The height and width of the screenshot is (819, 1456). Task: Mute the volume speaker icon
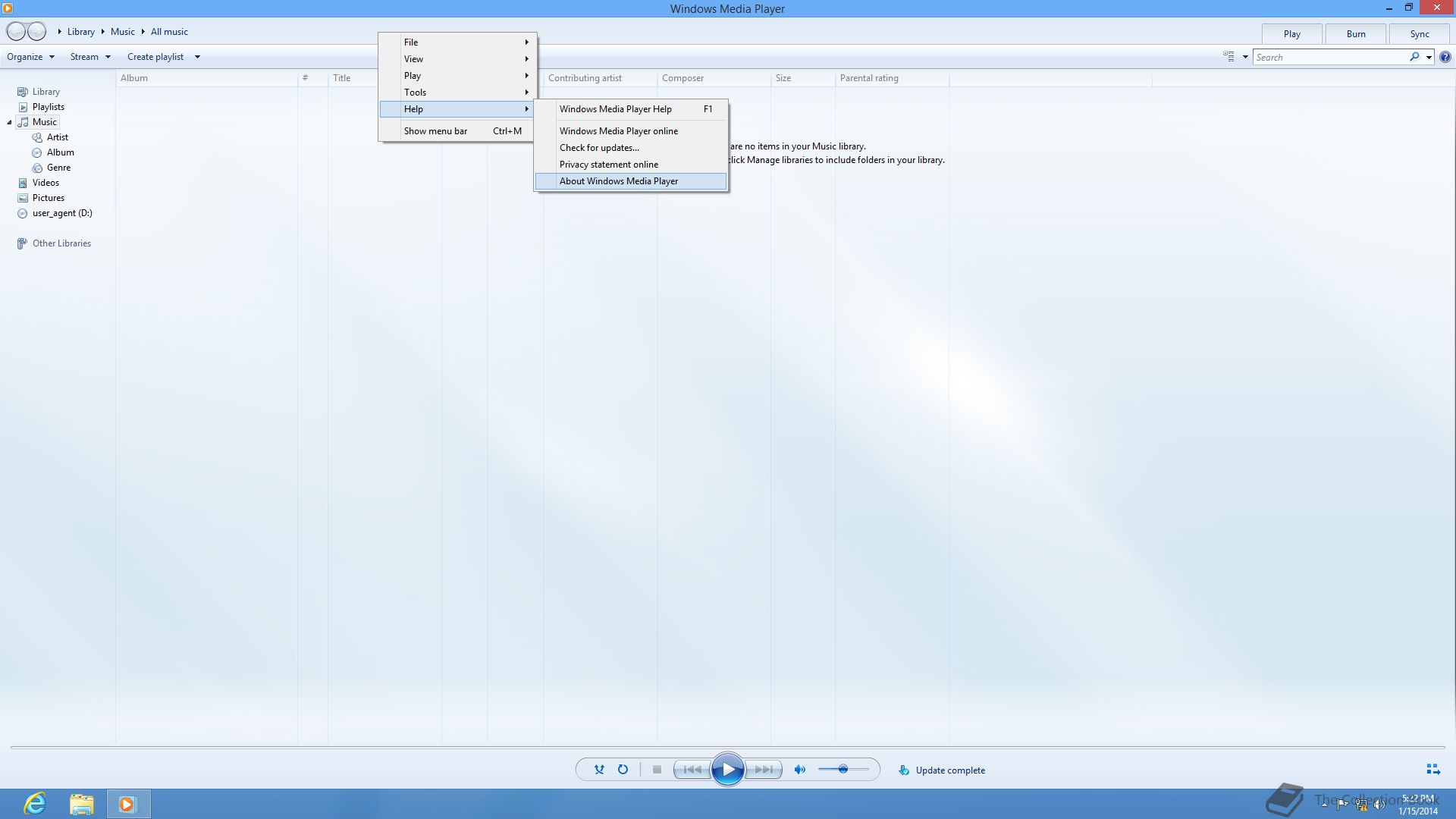click(799, 770)
